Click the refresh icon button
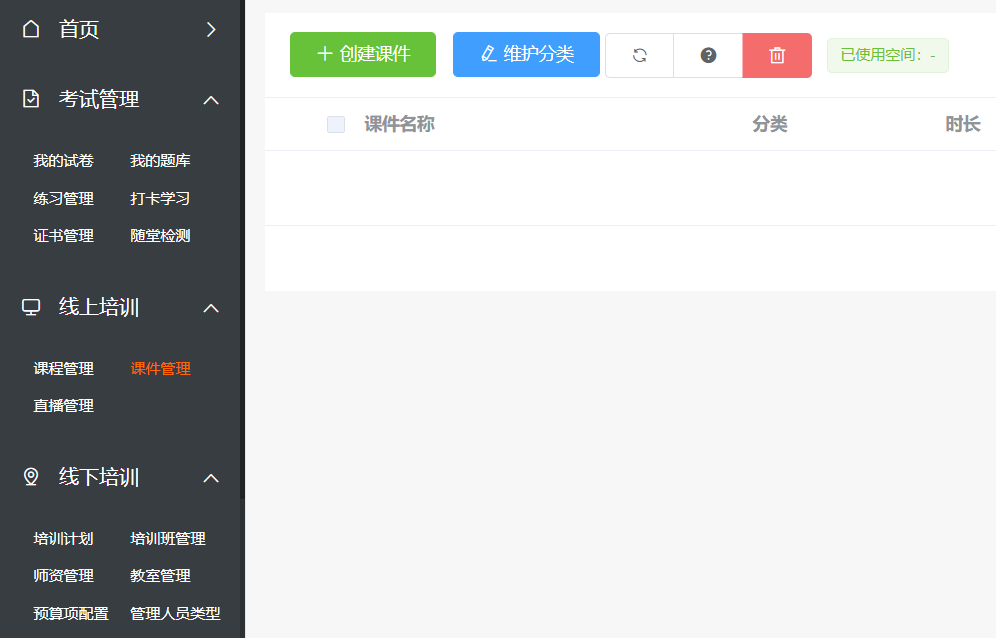The width and height of the screenshot is (996, 638). coord(640,55)
